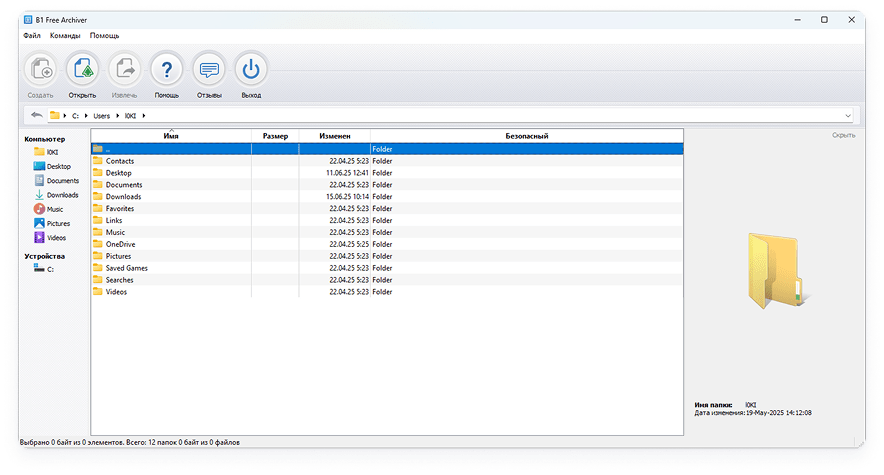Select the Pictures row in the file list
Image resolution: width=884 pixels, height=475 pixels.
pyautogui.click(x=387, y=256)
